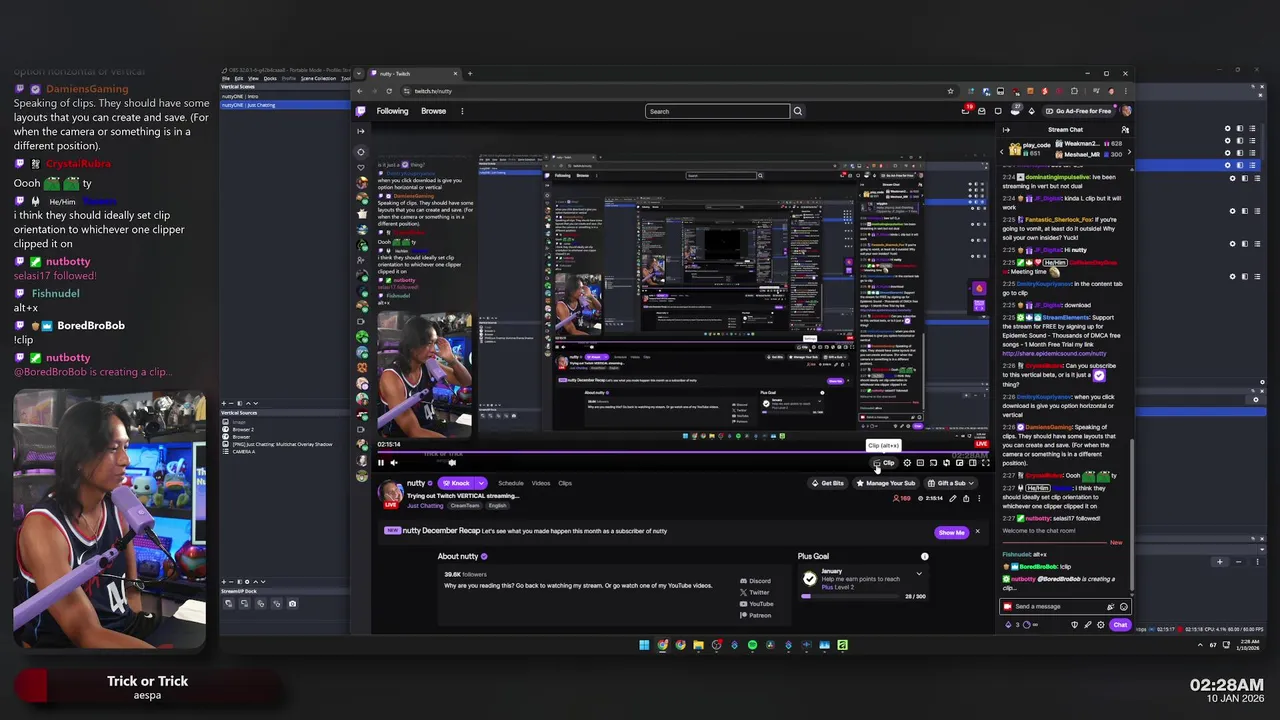
Task: Enter fullscreen on the video player
Action: [985, 463]
